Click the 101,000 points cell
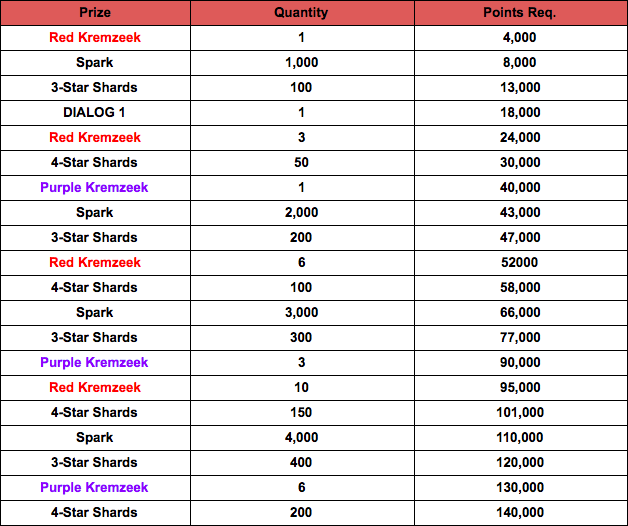This screenshot has height=526, width=628. 520,413
